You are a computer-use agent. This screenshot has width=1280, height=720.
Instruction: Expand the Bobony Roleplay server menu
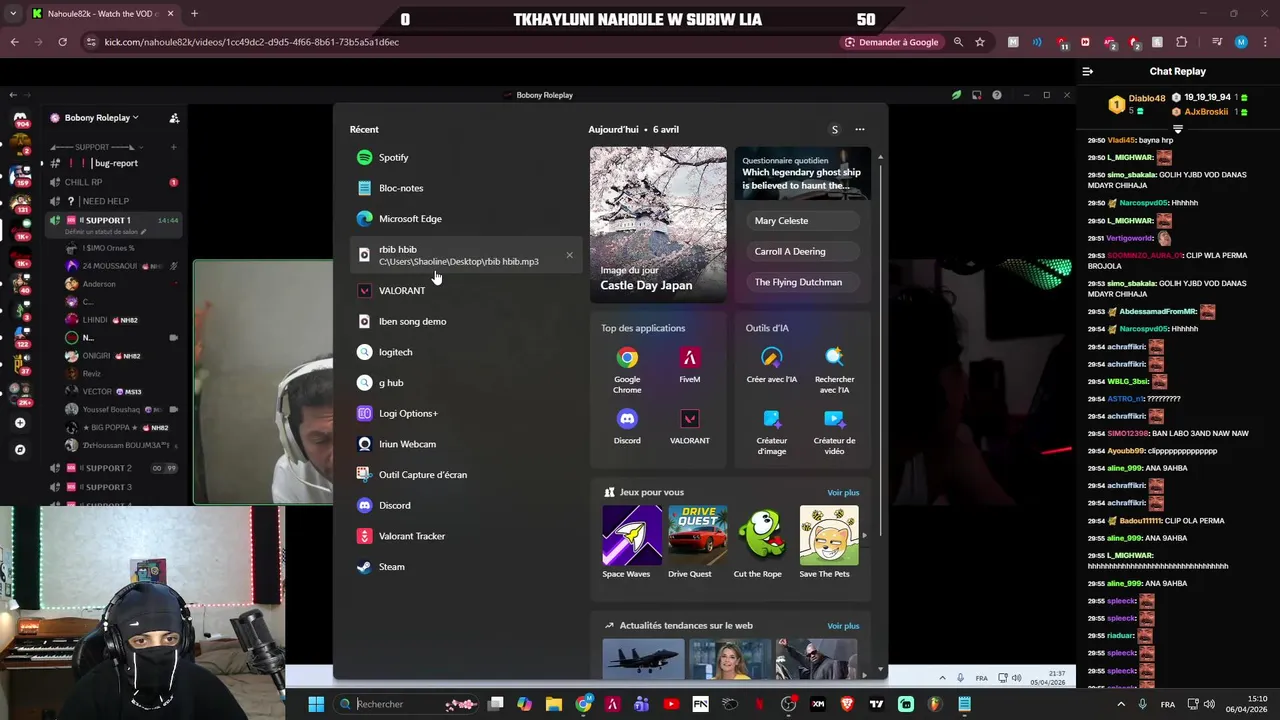pyautogui.click(x=102, y=118)
